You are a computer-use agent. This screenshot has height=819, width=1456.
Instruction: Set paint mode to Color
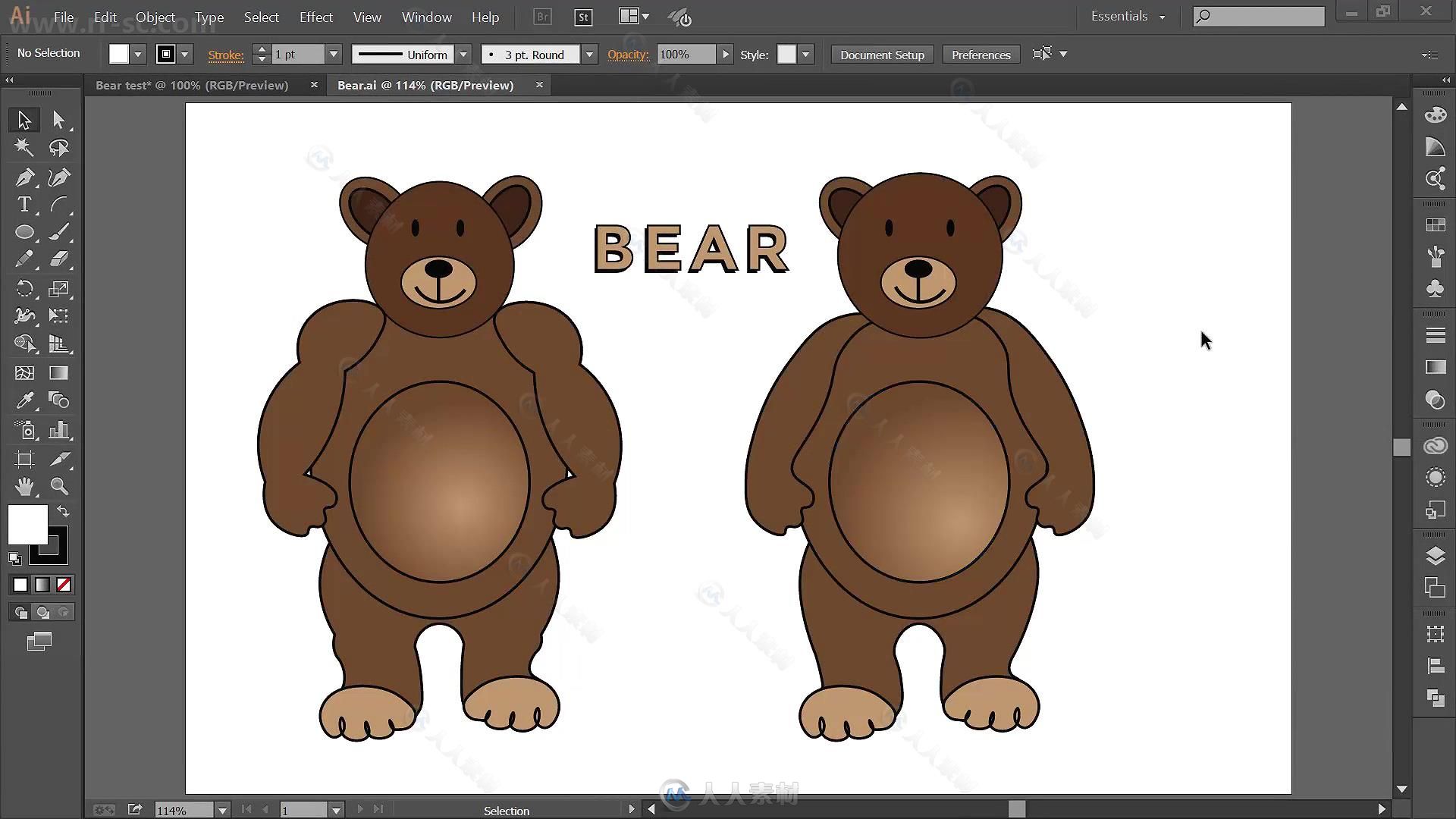click(x=20, y=585)
